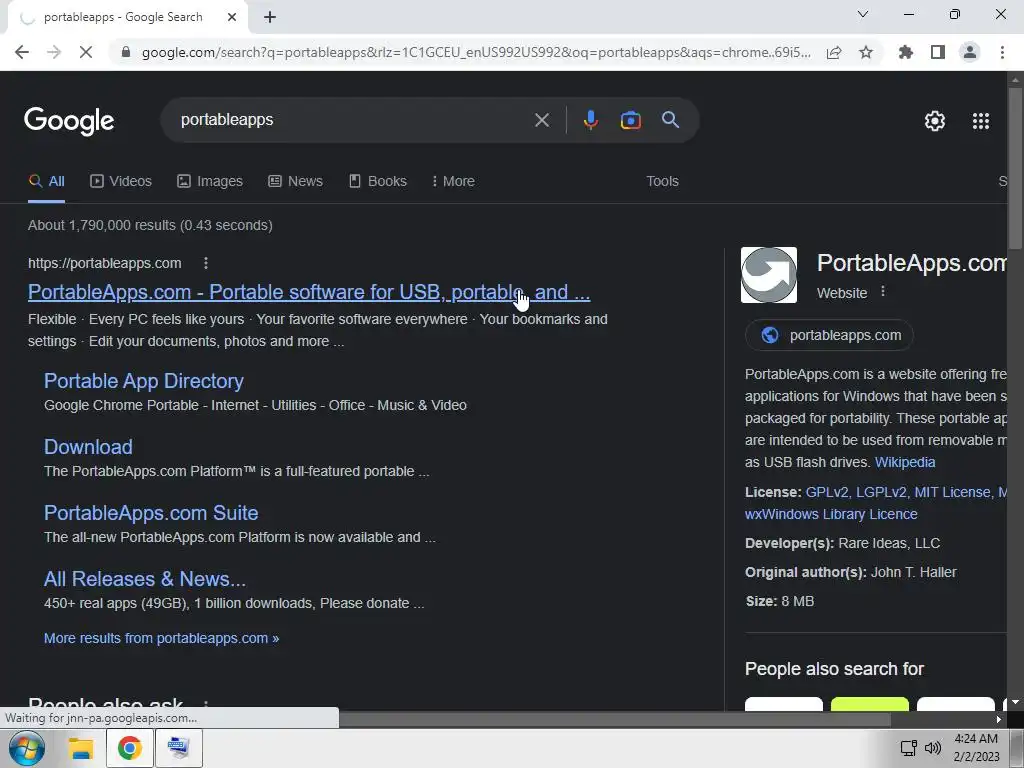The width and height of the screenshot is (1024, 768).
Task: Clear the search box with X
Action: coord(541,120)
